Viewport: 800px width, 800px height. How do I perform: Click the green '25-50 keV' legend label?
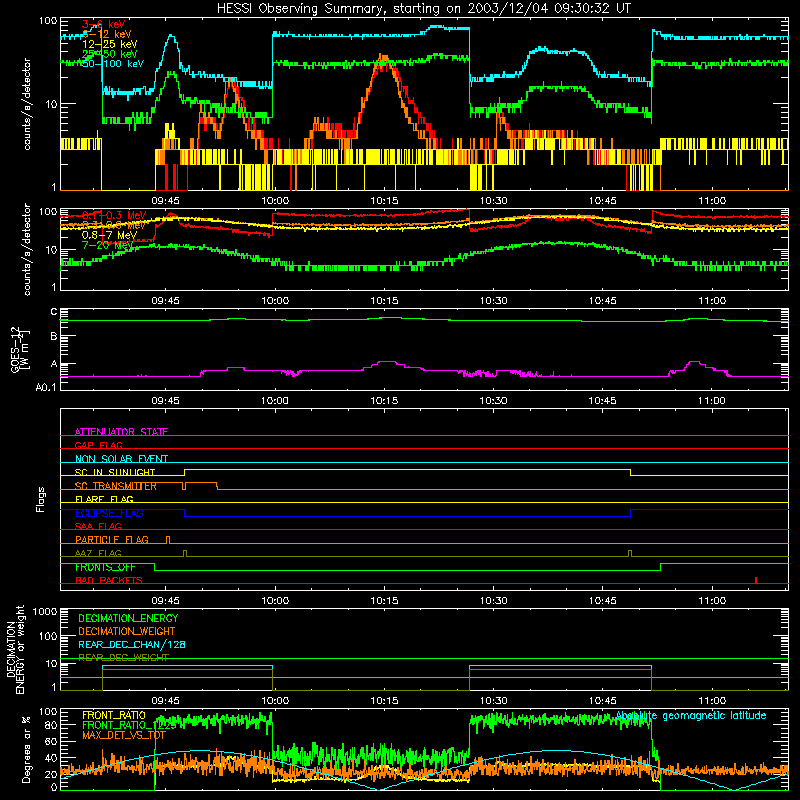[x=109, y=54]
